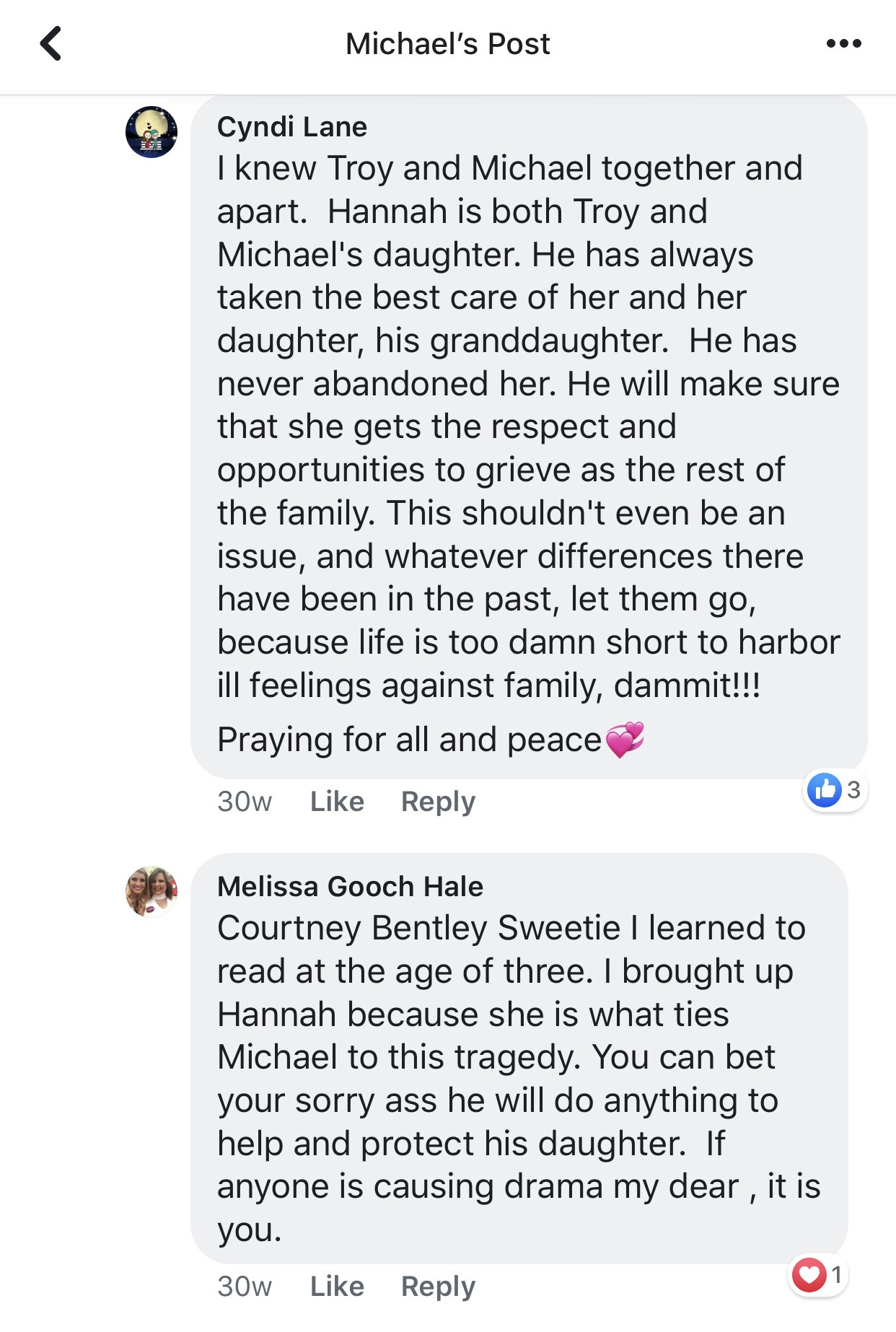Open the three-dot more options menu
This screenshot has width=896, height=1332.
(843, 44)
